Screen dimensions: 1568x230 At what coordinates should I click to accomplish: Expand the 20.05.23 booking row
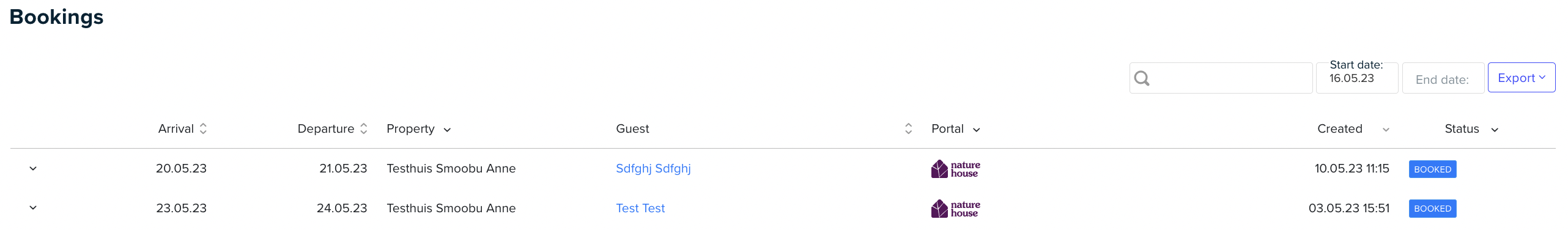point(33,168)
